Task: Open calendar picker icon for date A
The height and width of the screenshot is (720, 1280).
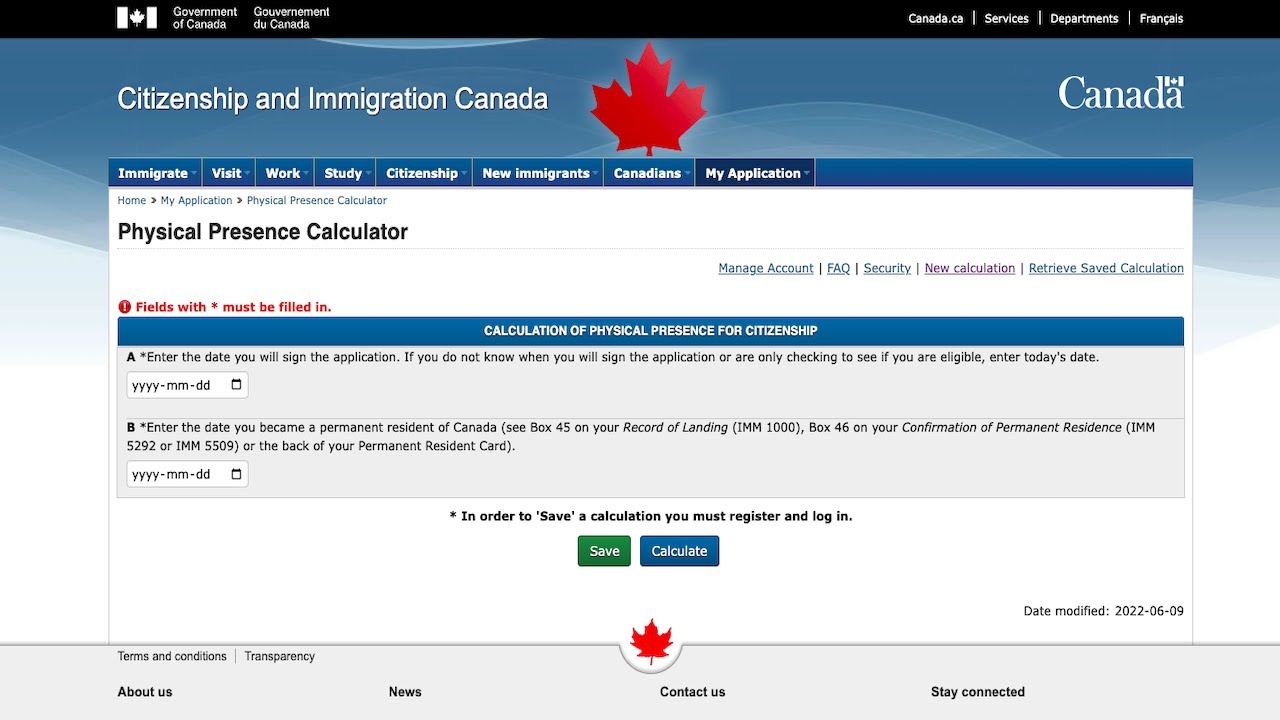Action: click(x=236, y=385)
